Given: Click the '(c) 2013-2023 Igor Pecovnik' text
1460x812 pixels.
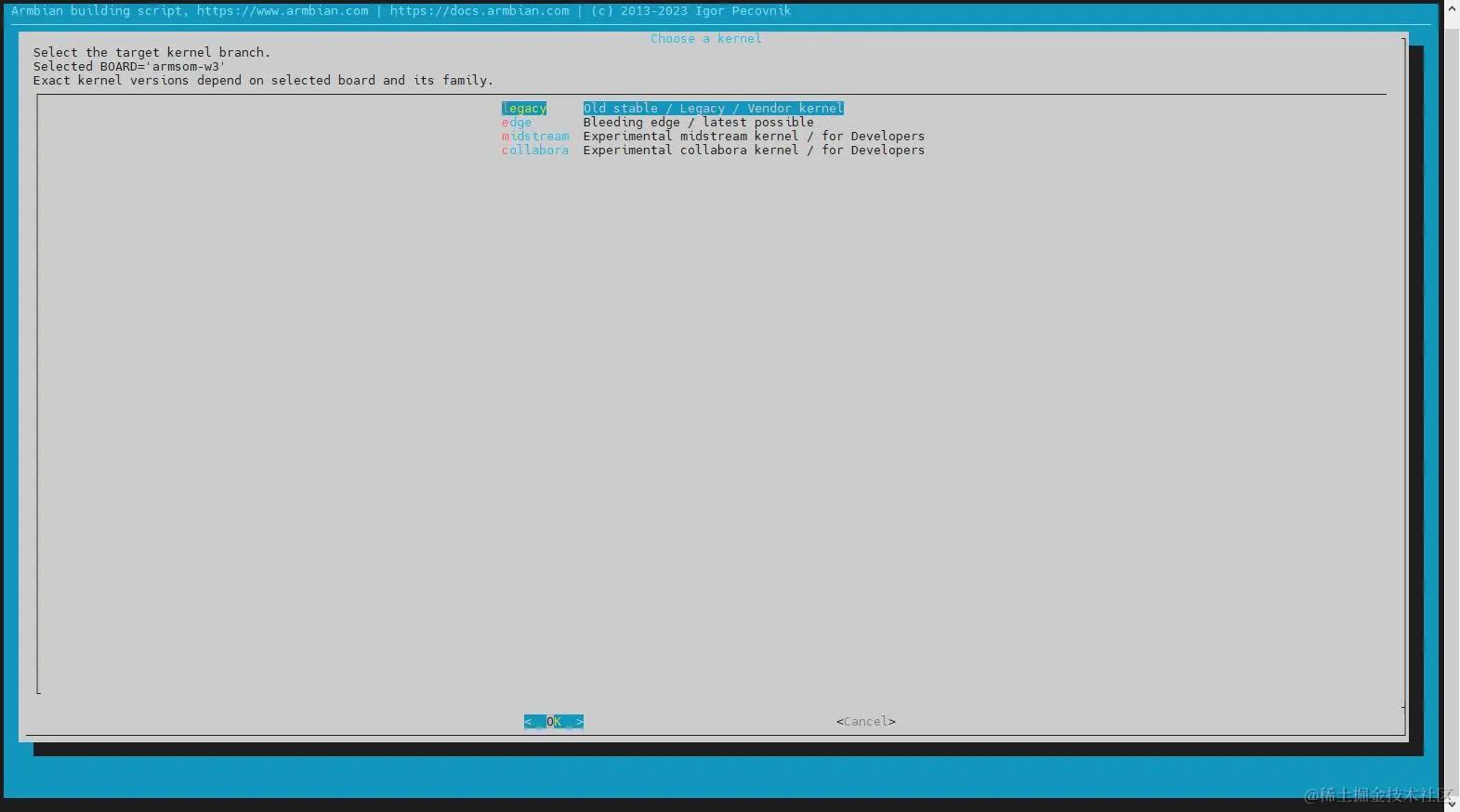Looking at the screenshot, I should pyautogui.click(x=691, y=11).
